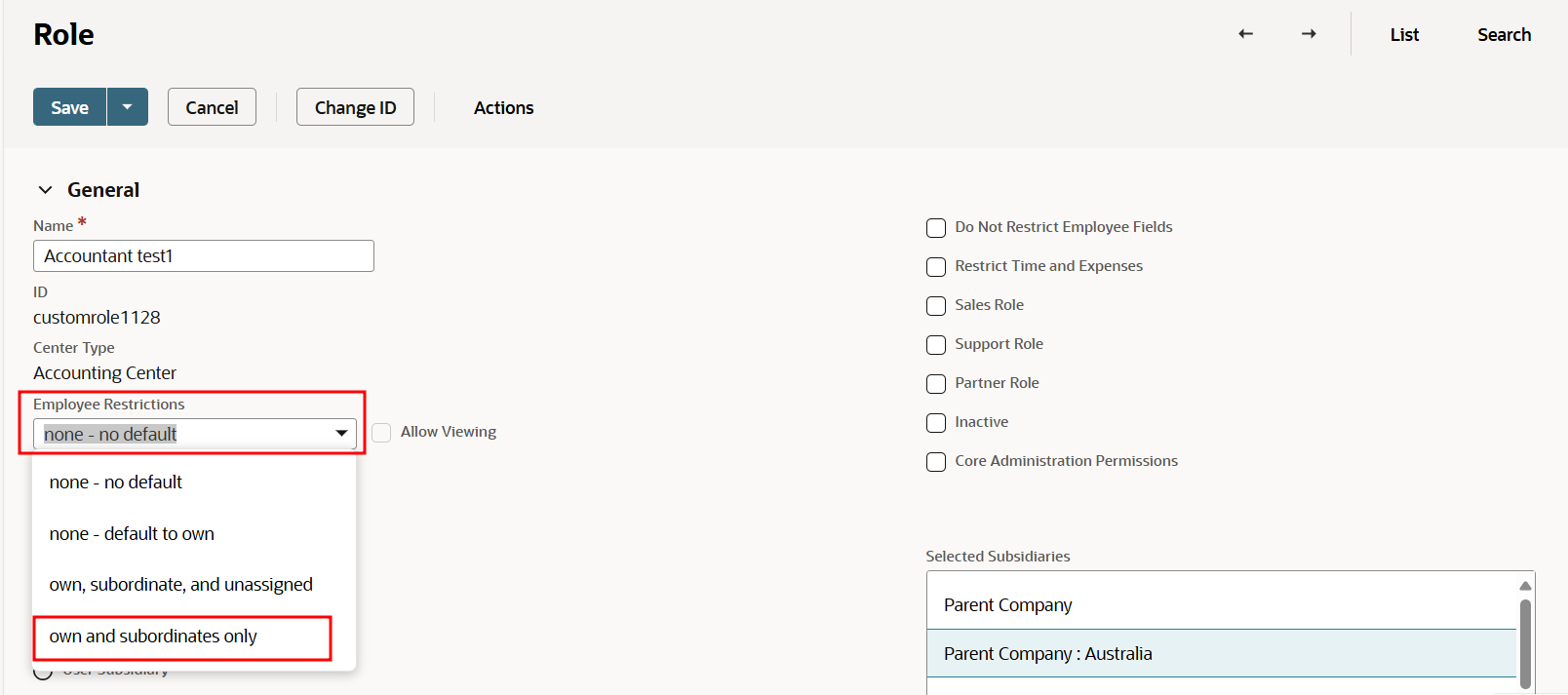The image size is (1568, 695).
Task: Collapse the General section chevron
Action: click(x=45, y=190)
